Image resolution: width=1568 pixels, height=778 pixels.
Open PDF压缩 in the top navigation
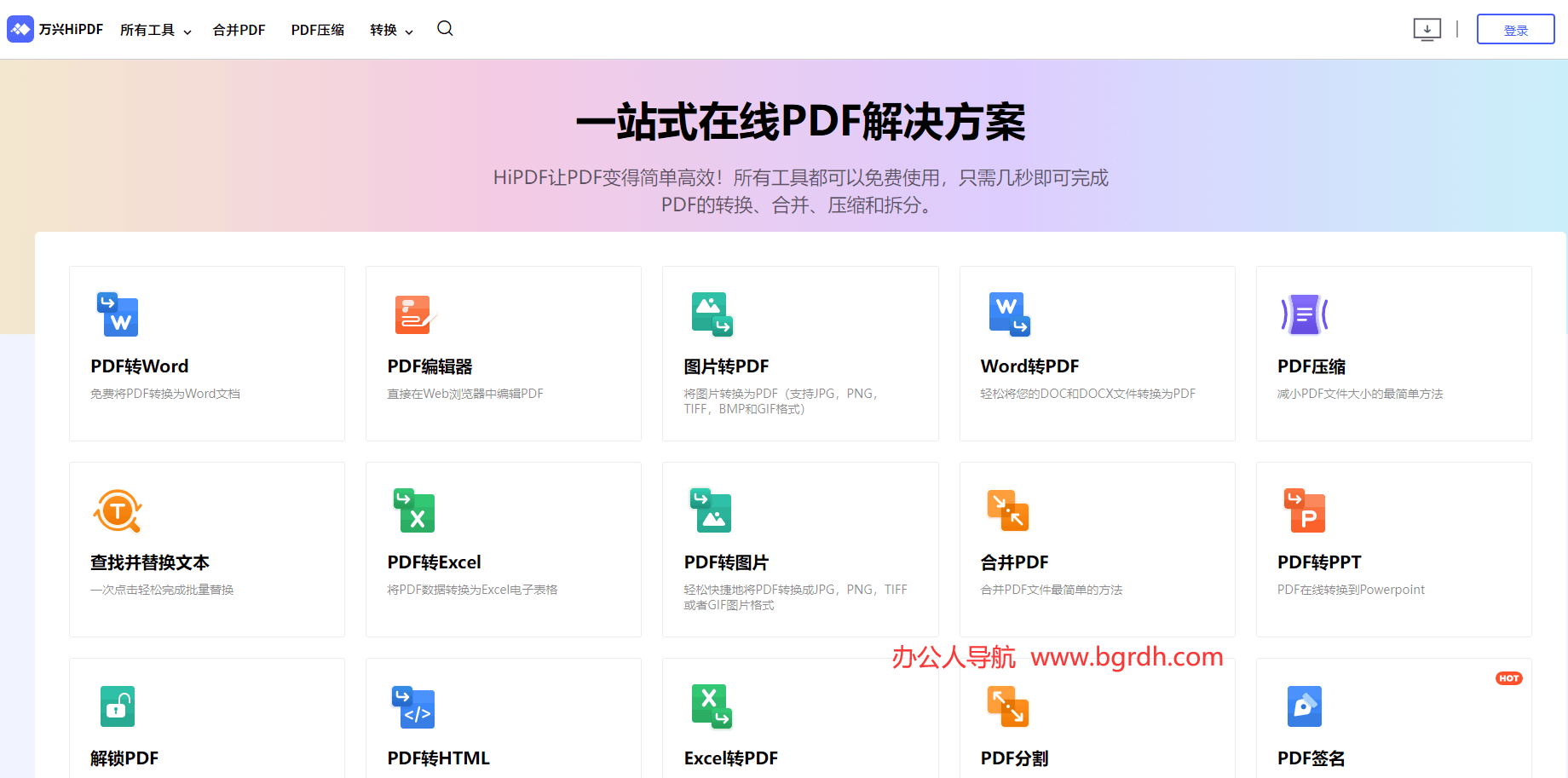coord(318,30)
